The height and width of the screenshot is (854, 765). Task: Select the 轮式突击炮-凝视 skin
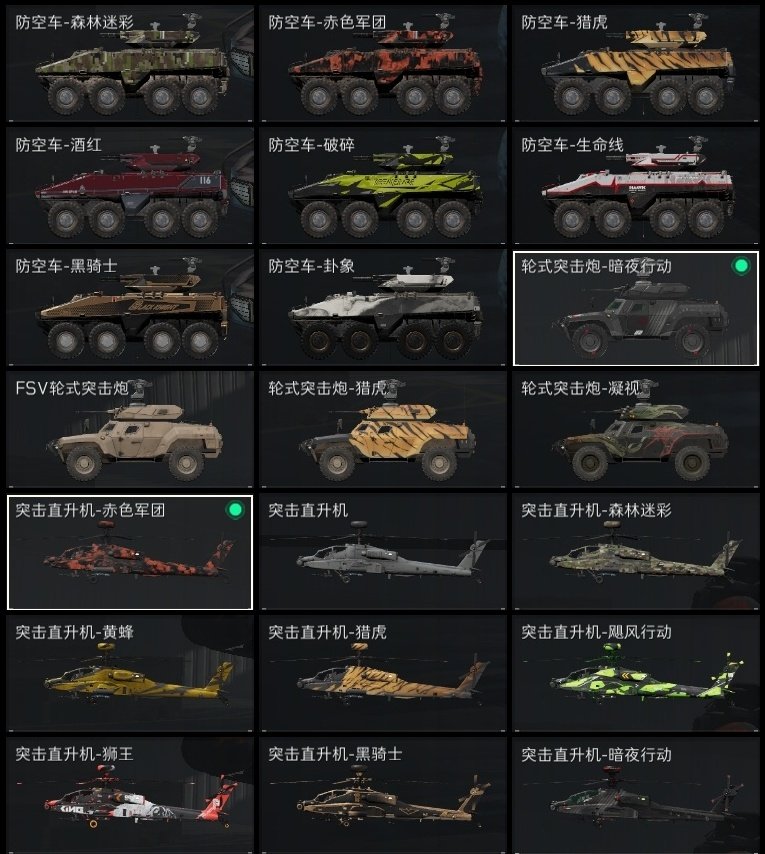point(635,430)
